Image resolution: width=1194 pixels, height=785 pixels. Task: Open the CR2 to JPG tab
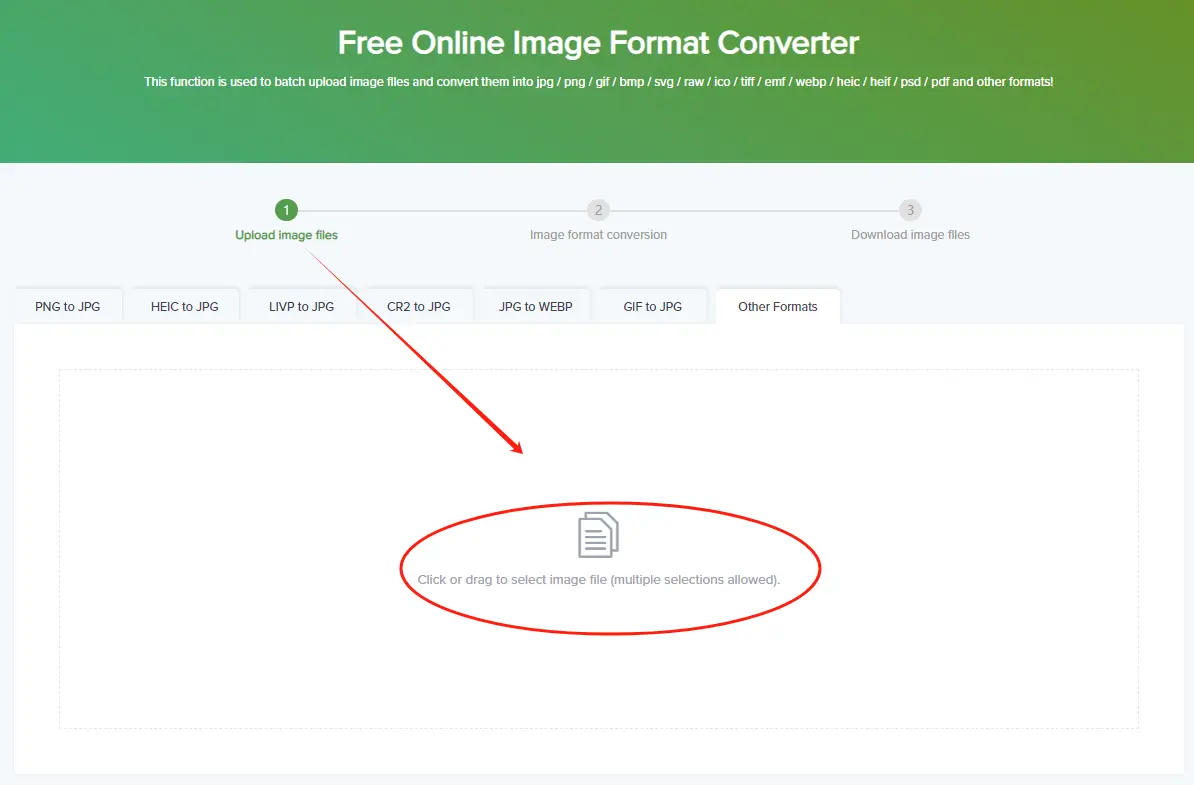click(419, 306)
